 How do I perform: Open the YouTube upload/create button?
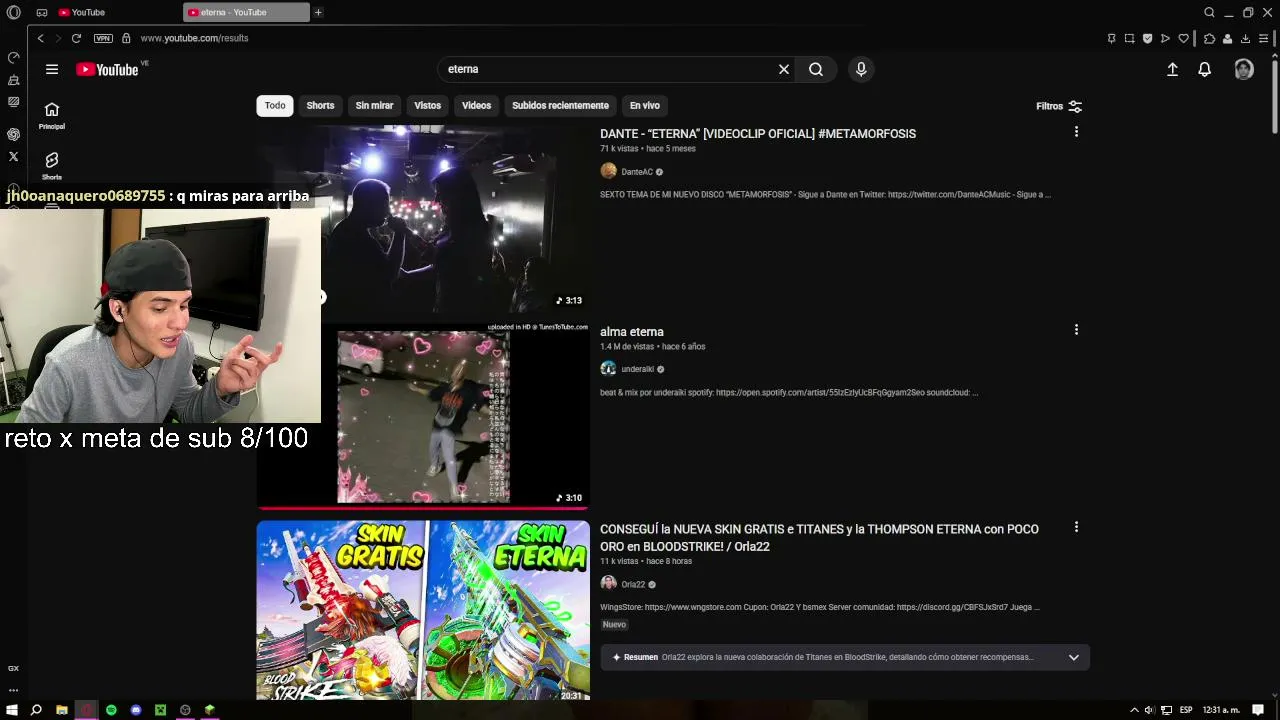click(x=1173, y=69)
